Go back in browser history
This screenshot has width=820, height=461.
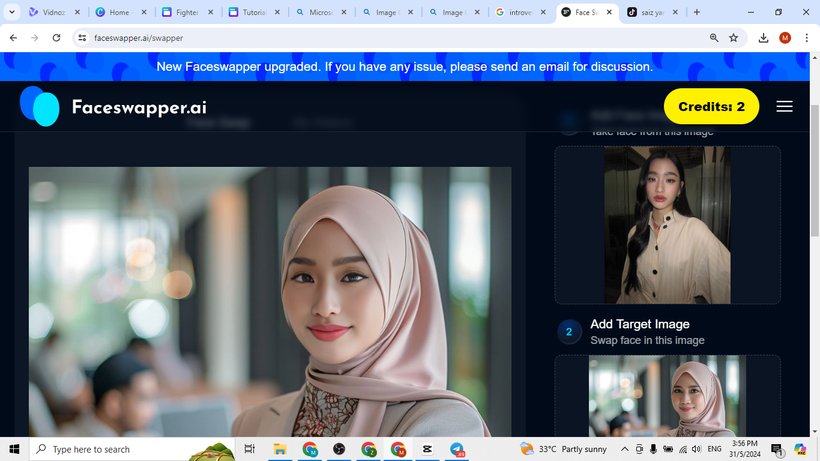click(x=14, y=38)
